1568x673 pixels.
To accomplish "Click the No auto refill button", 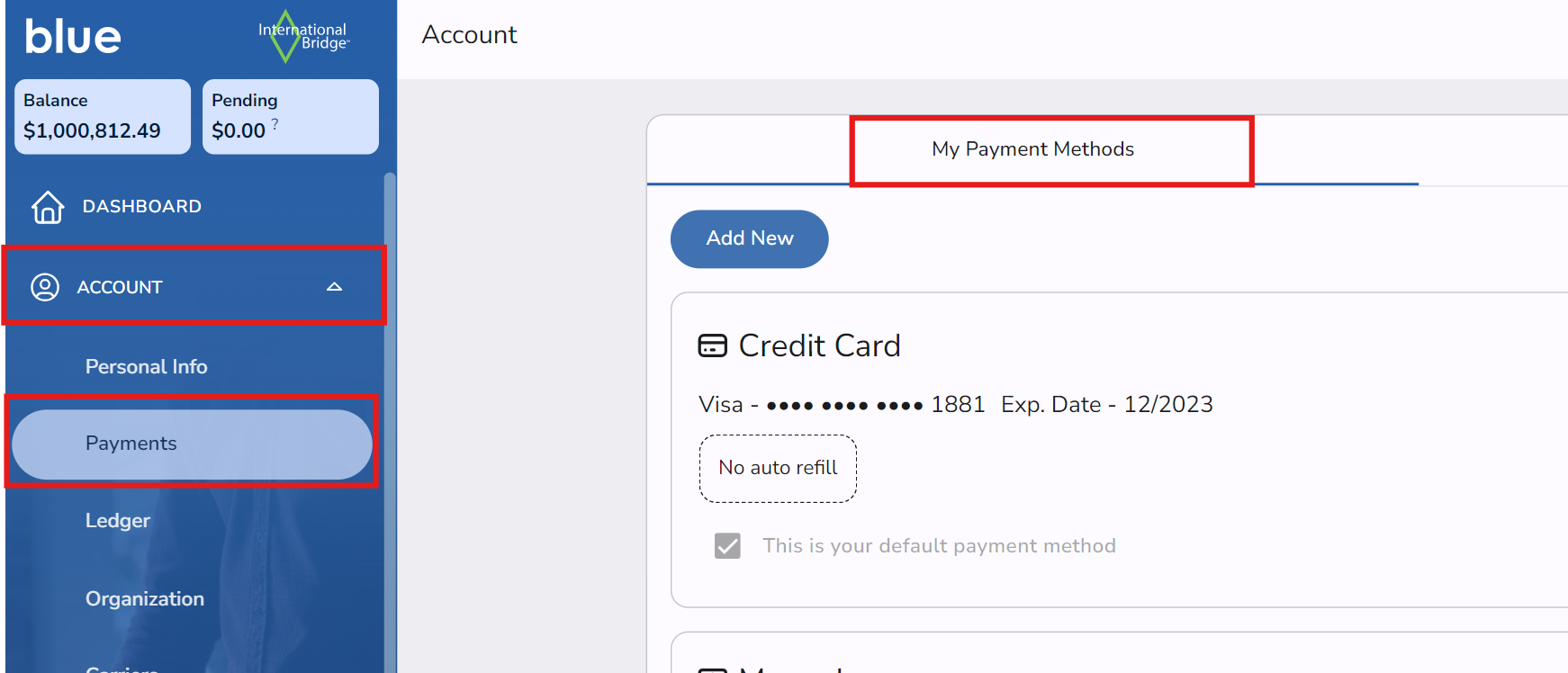I will 778,468.
